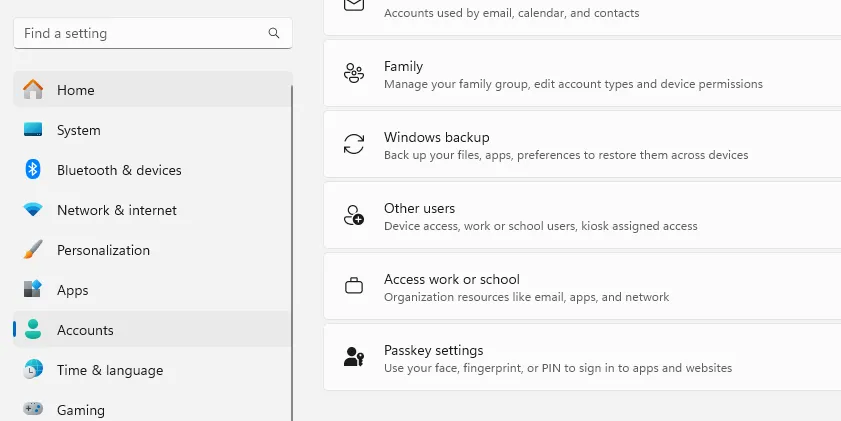Click the Windows backup sync arrows icon
The image size is (841, 421).
354,144
